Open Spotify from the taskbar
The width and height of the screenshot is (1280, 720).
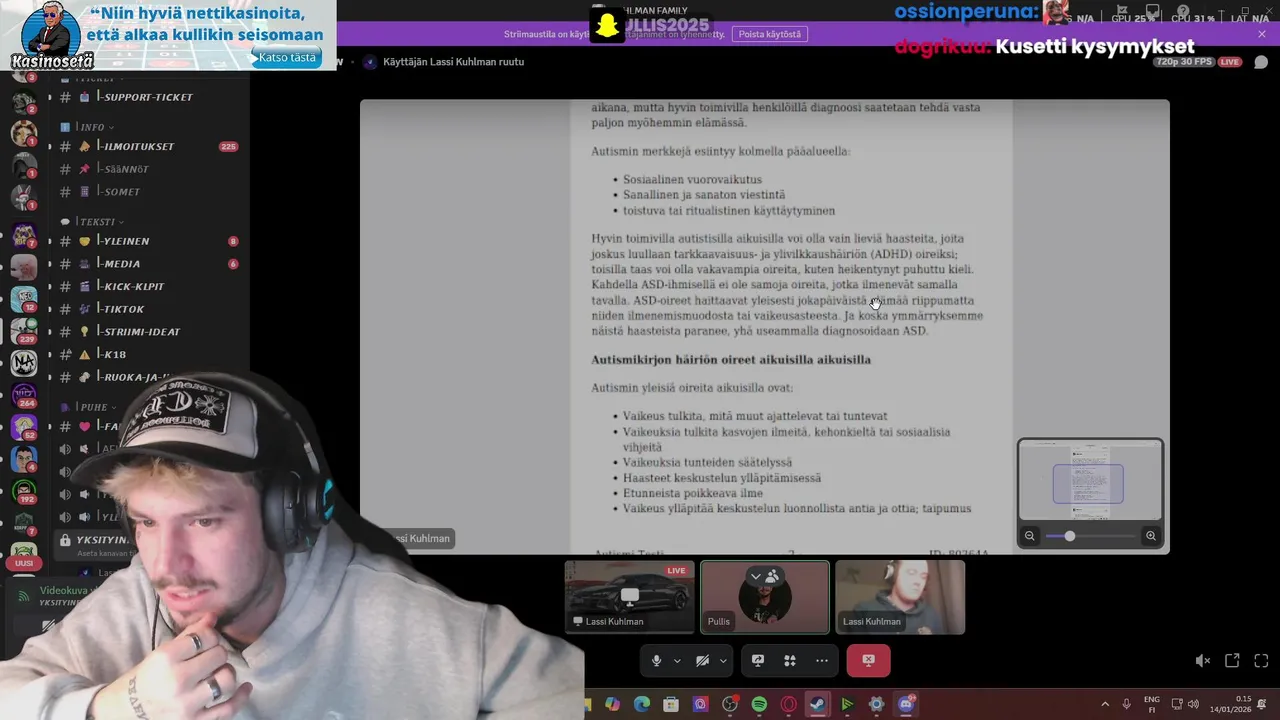(759, 705)
